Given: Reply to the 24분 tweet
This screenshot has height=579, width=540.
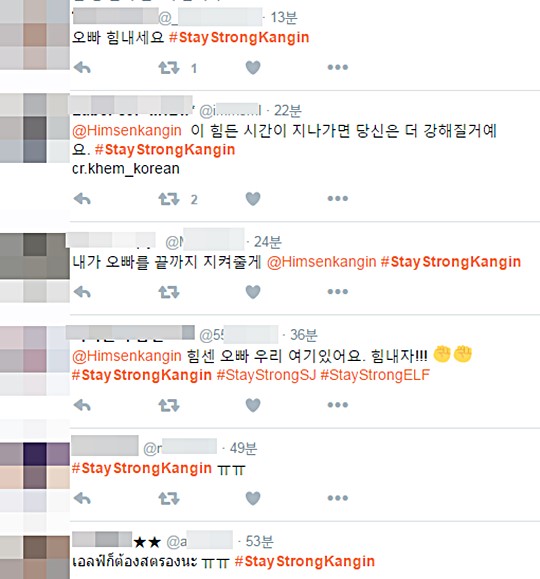Looking at the screenshot, I should [x=82, y=292].
